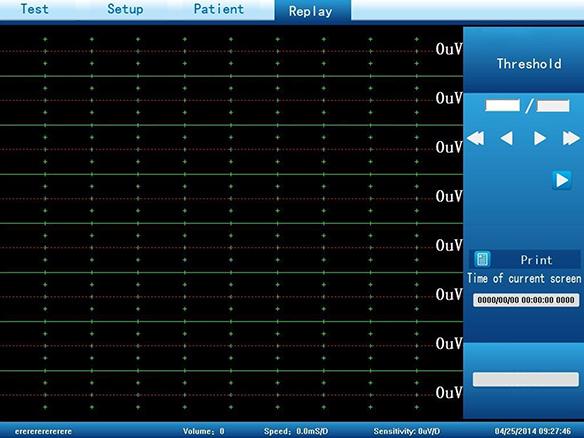The image size is (584, 438).
Task: Select the Replay tab
Action: (310, 11)
